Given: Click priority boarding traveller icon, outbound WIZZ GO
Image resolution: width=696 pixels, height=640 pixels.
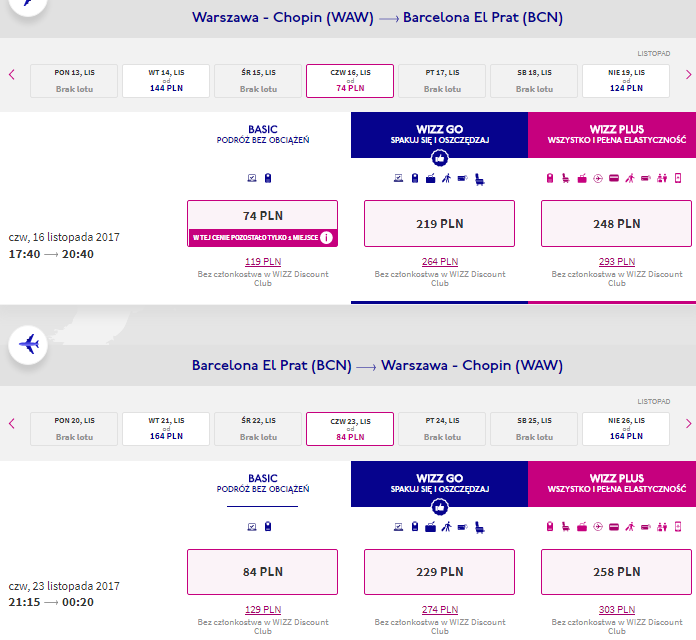Looking at the screenshot, I should (447, 178).
